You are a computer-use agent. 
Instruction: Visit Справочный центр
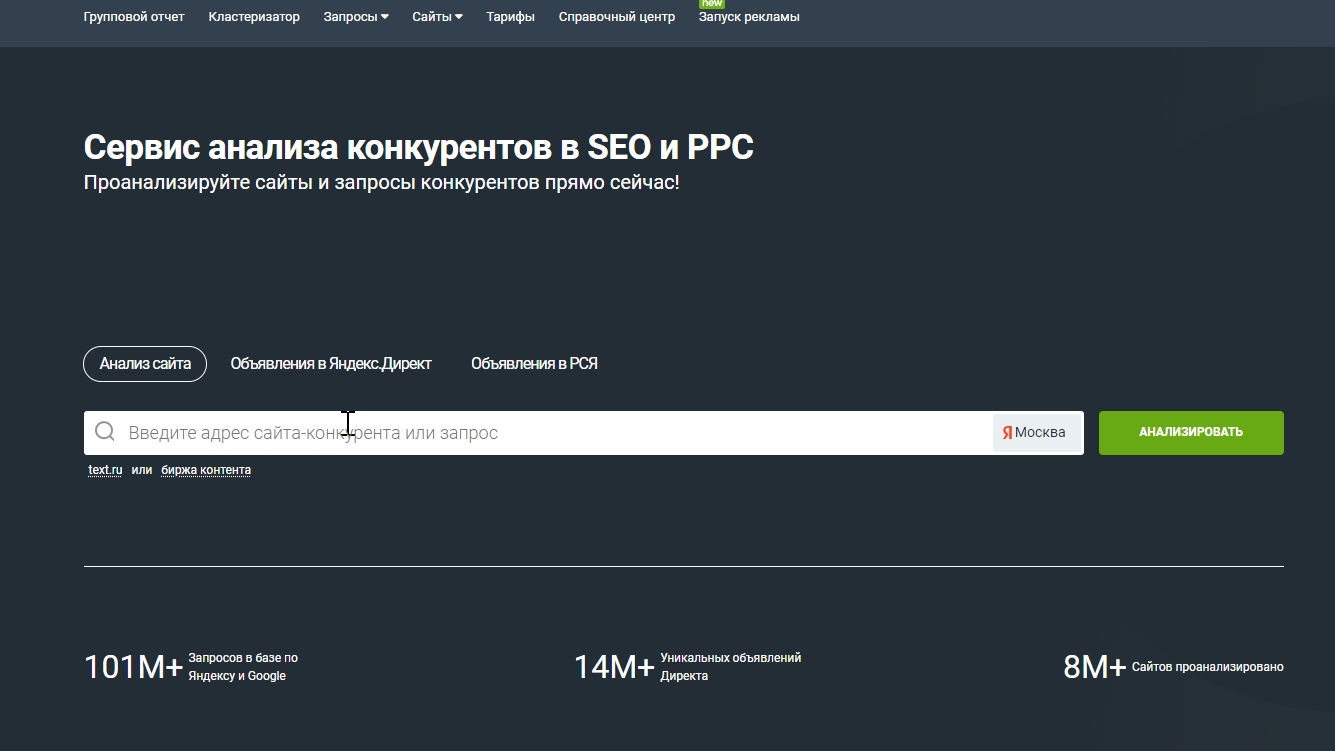[617, 17]
